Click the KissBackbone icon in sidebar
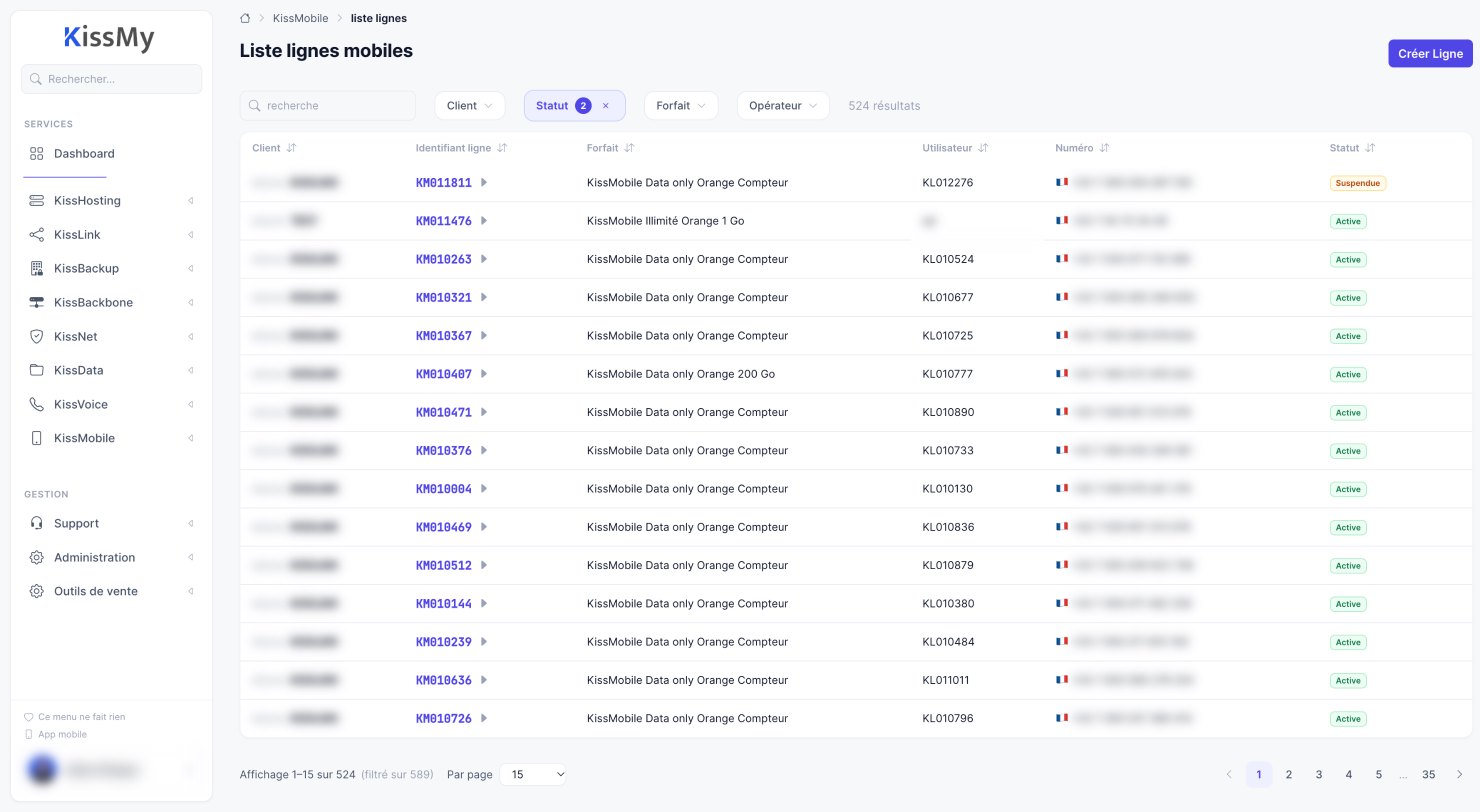The image size is (1480, 812). point(37,303)
